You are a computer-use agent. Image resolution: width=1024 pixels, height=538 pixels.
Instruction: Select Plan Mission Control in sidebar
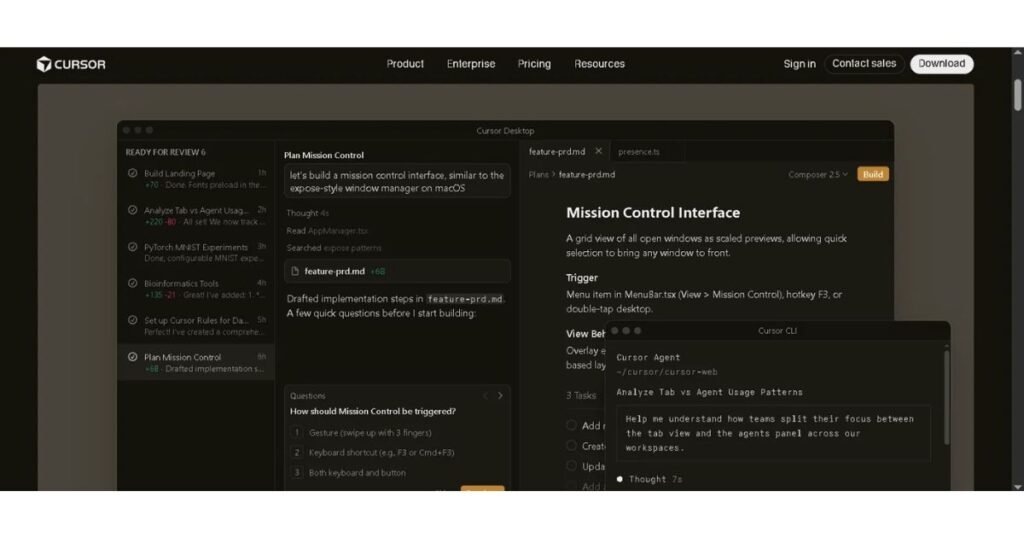[x=196, y=363]
